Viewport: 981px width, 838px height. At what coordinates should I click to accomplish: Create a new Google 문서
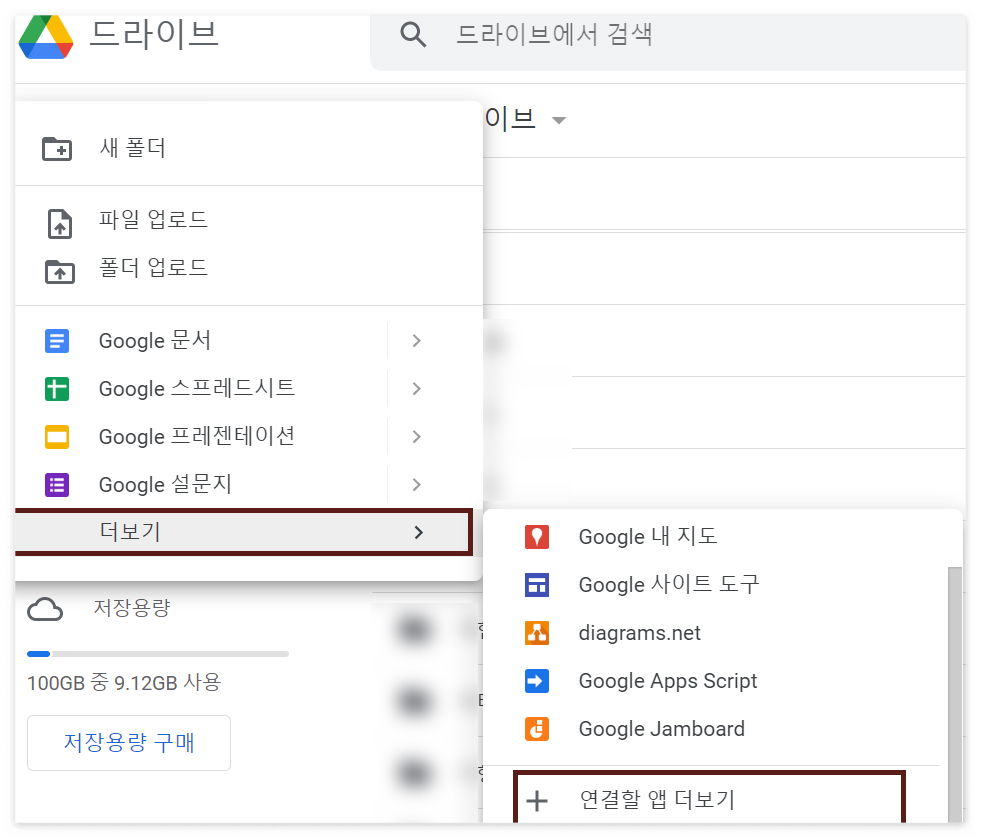click(x=201, y=341)
